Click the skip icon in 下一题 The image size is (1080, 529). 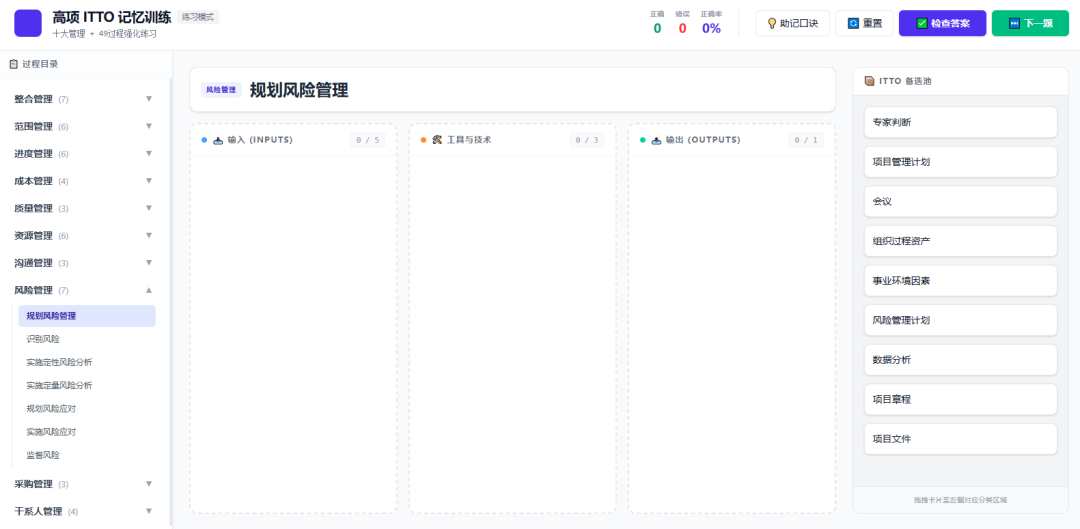(x=1014, y=23)
